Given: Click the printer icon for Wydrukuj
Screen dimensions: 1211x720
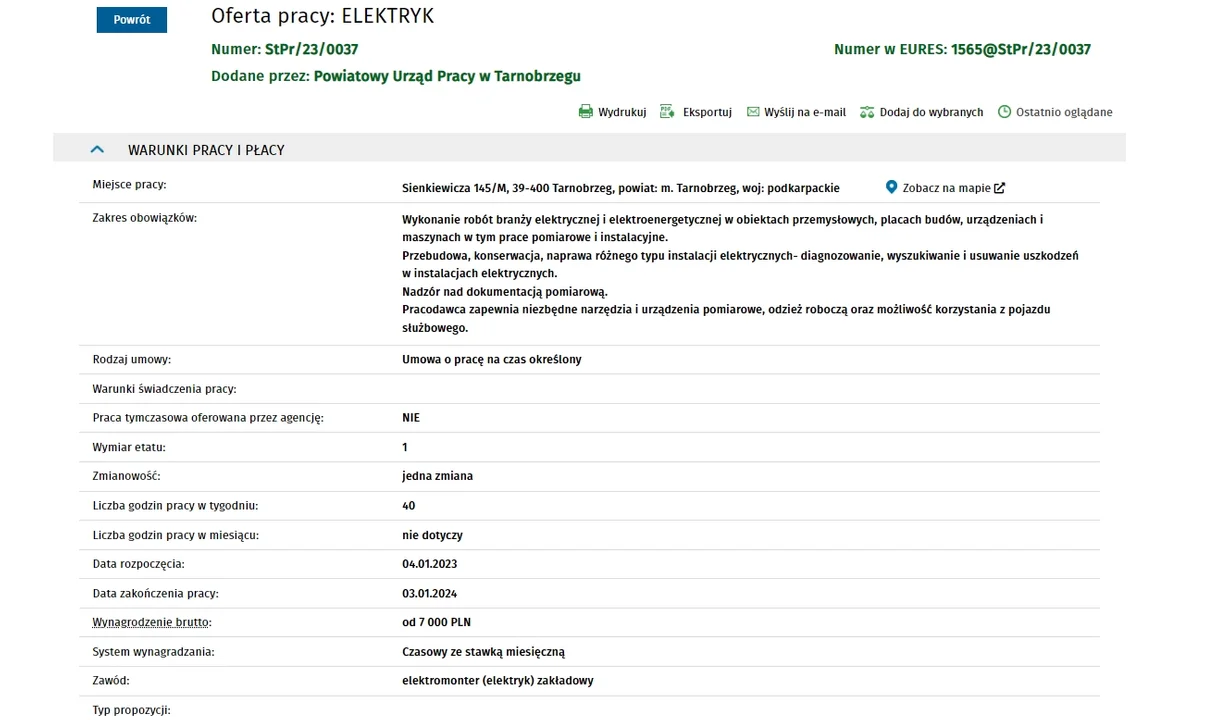Looking at the screenshot, I should (x=586, y=112).
